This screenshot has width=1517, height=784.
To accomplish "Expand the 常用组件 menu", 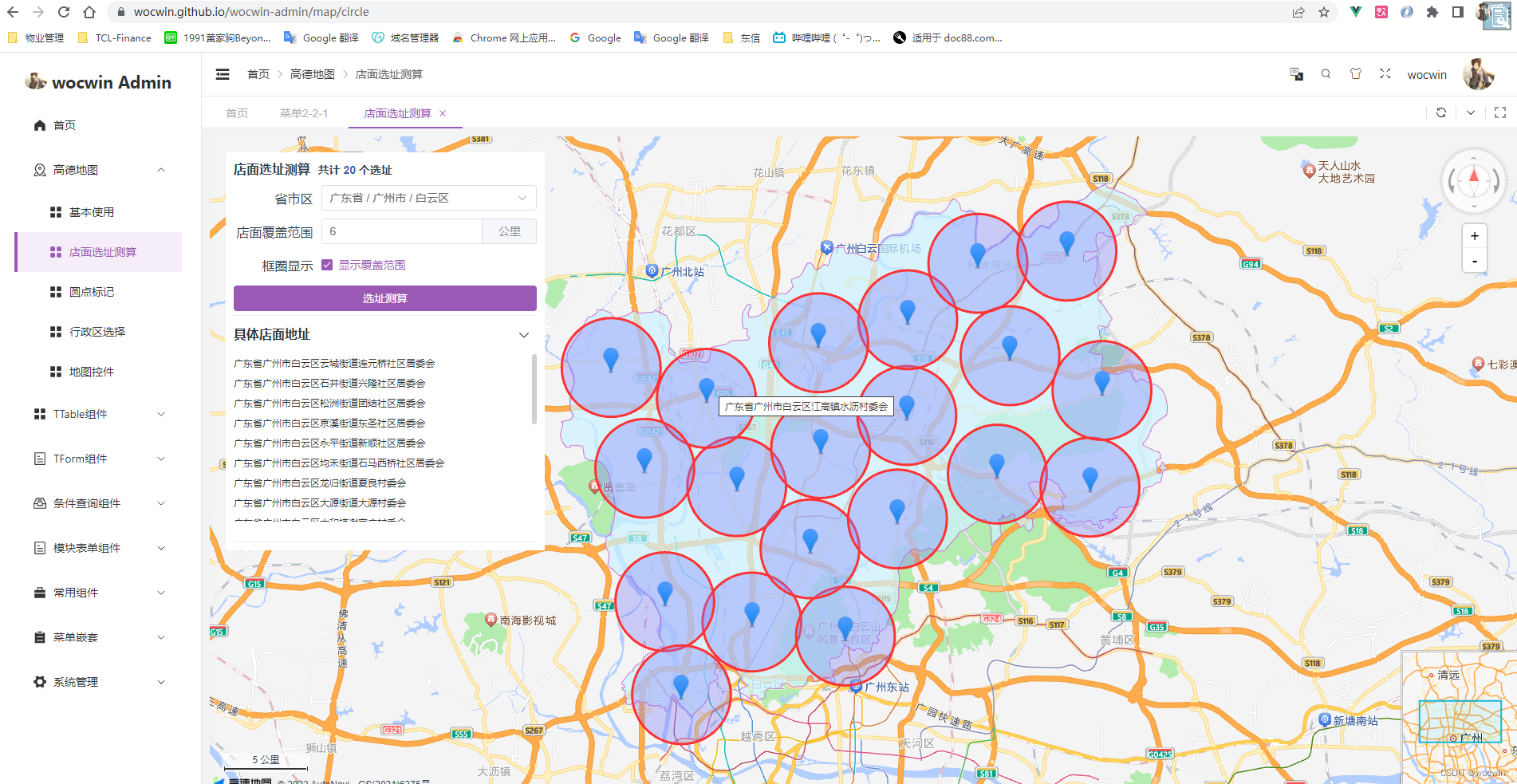I will coord(99,593).
